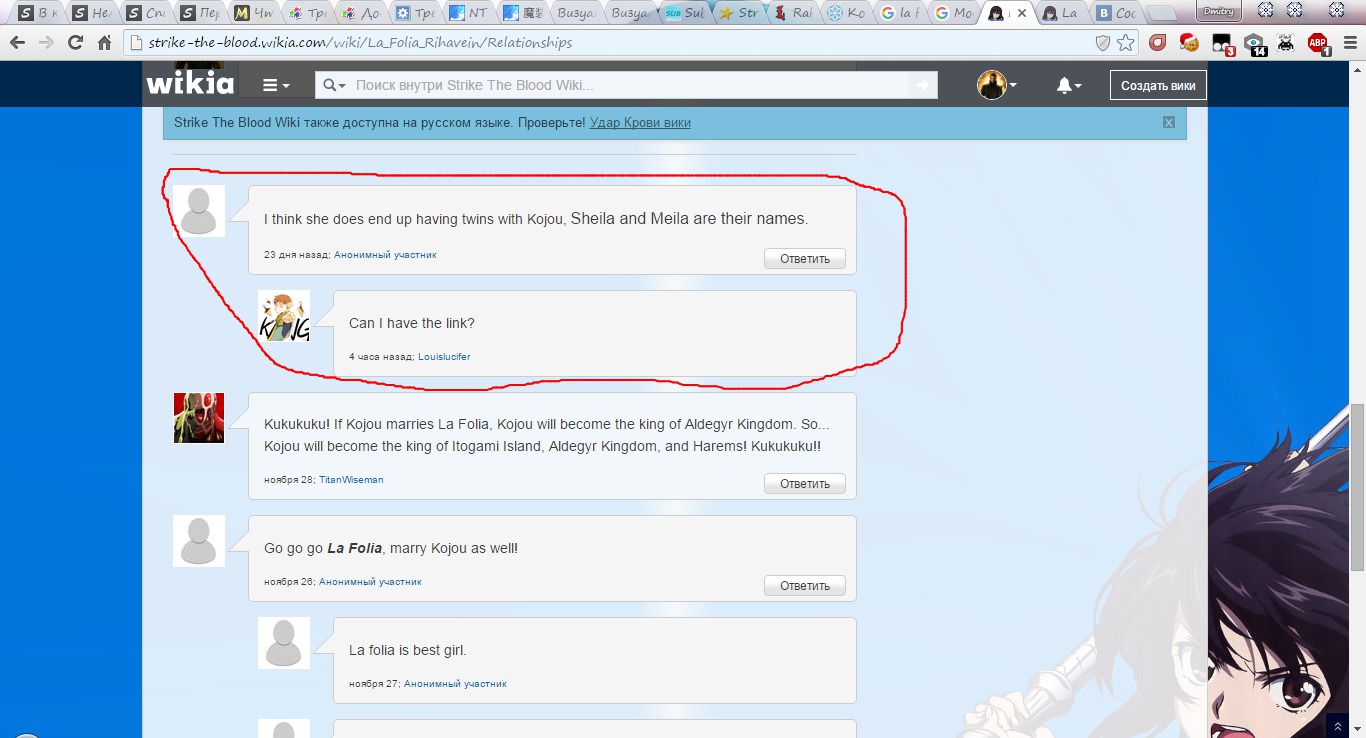Click the browser reload button

pyautogui.click(x=75, y=43)
